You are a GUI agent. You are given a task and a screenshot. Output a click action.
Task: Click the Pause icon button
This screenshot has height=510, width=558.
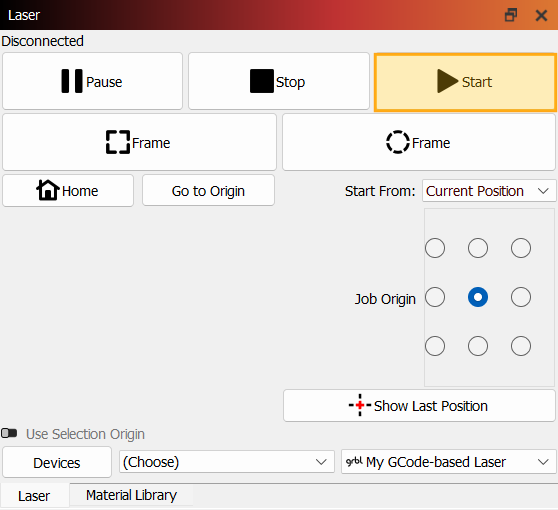click(x=92, y=81)
